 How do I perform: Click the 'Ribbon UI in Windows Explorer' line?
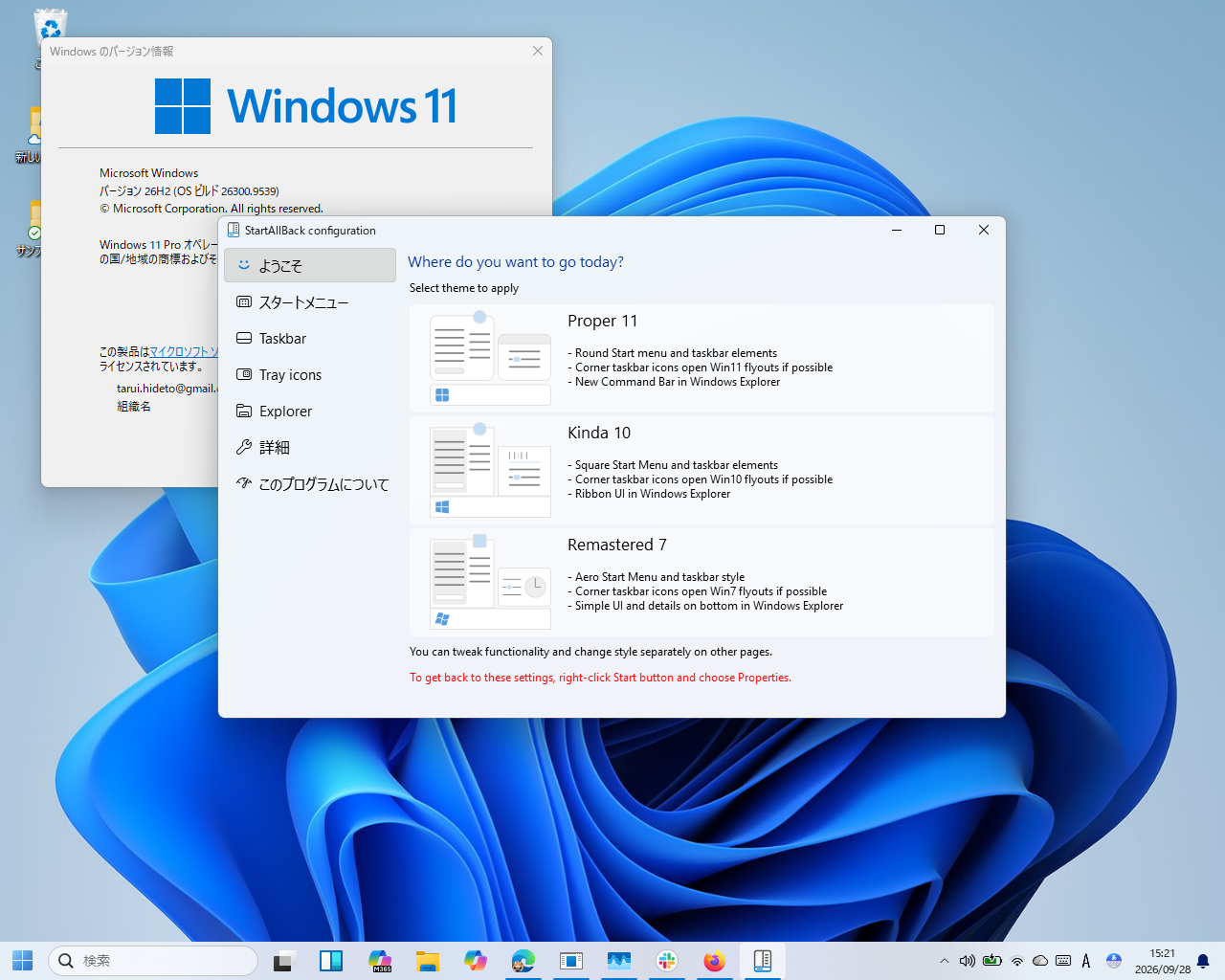[649, 494]
